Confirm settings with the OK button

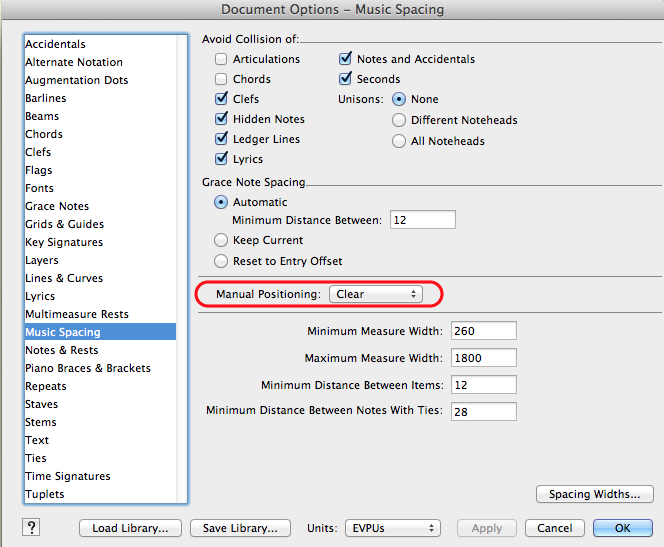(x=622, y=528)
